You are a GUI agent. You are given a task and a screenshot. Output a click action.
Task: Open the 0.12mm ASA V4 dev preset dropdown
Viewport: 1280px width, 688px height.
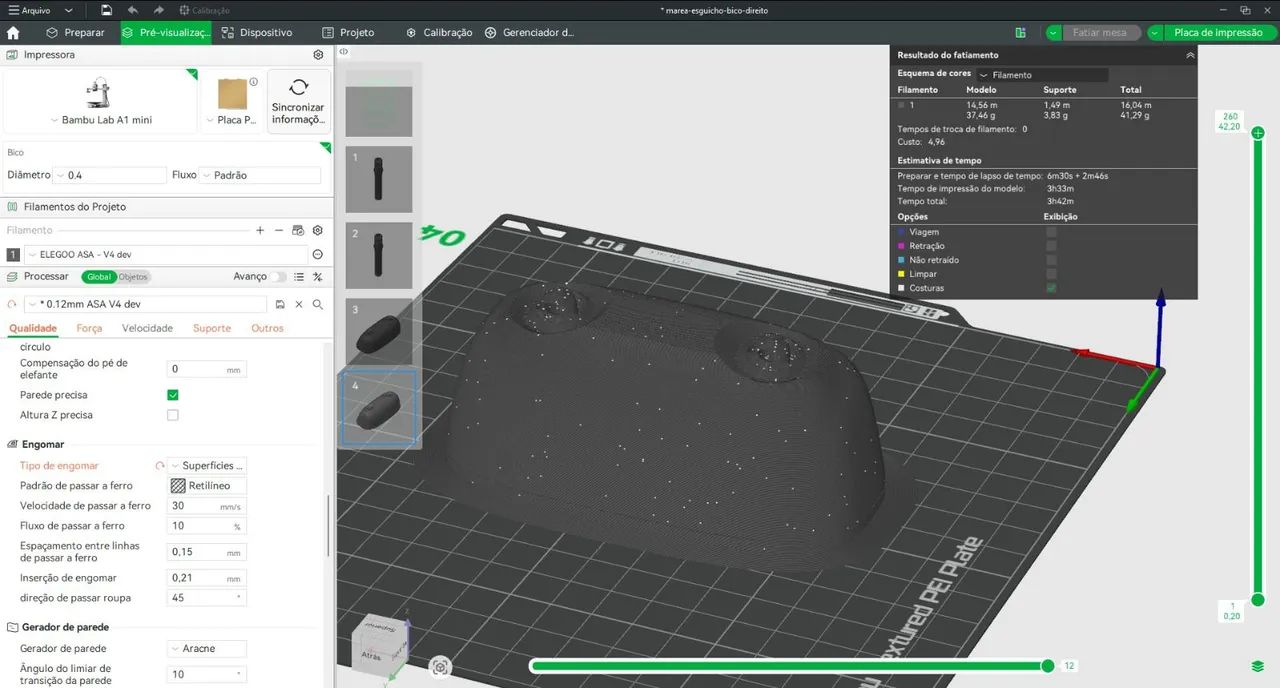tap(146, 304)
